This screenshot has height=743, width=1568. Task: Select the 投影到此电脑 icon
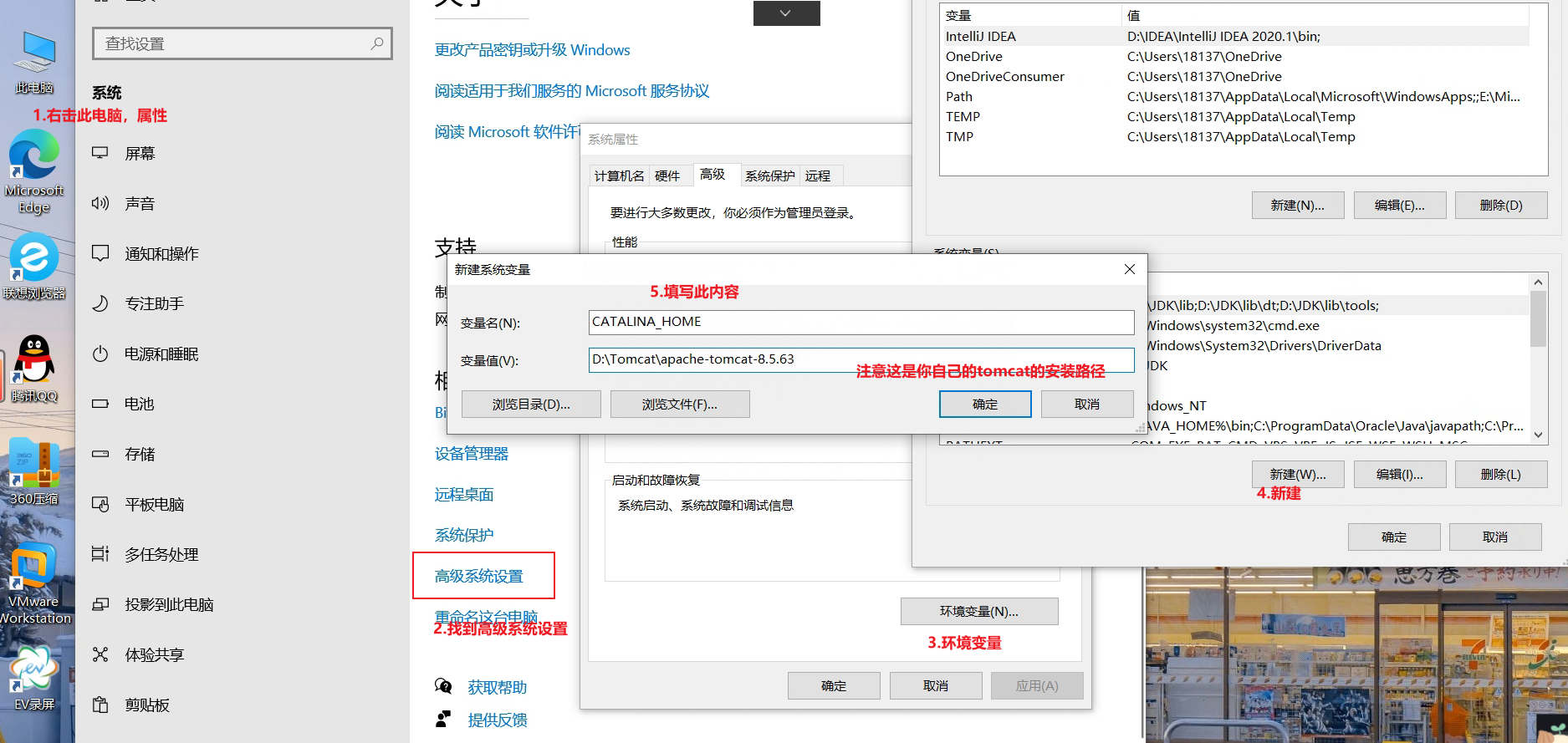pyautogui.click(x=100, y=604)
